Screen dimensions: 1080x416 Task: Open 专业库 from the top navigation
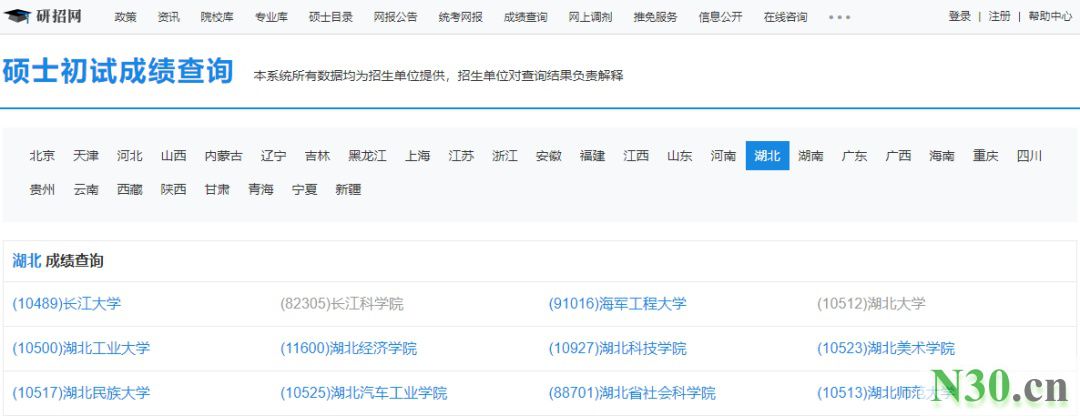click(x=271, y=17)
